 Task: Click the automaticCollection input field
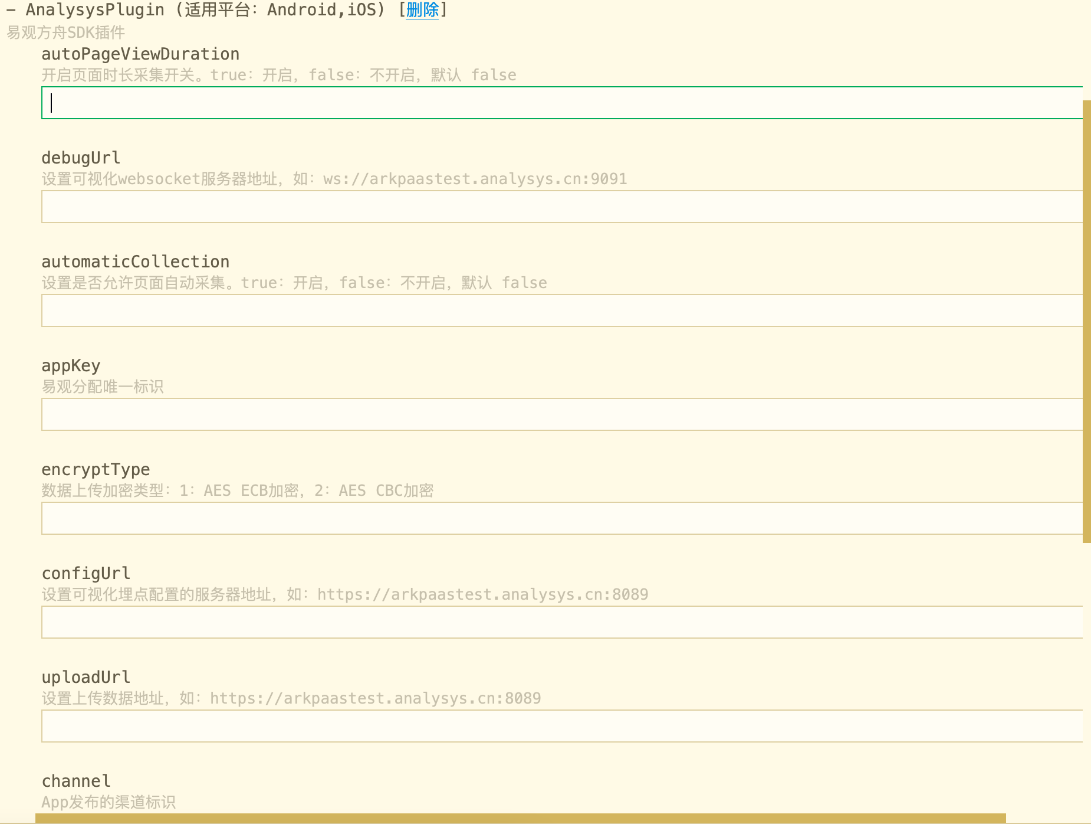(x=562, y=310)
